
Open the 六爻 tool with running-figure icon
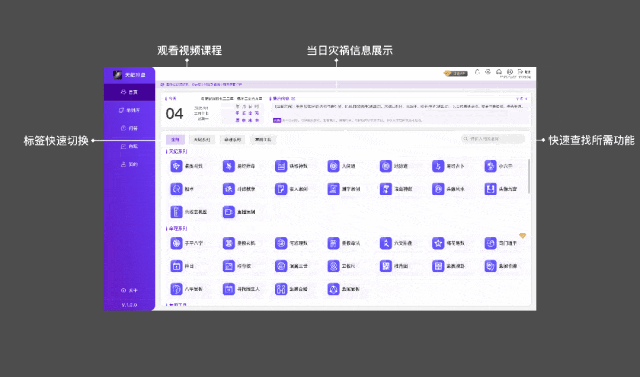(386, 243)
